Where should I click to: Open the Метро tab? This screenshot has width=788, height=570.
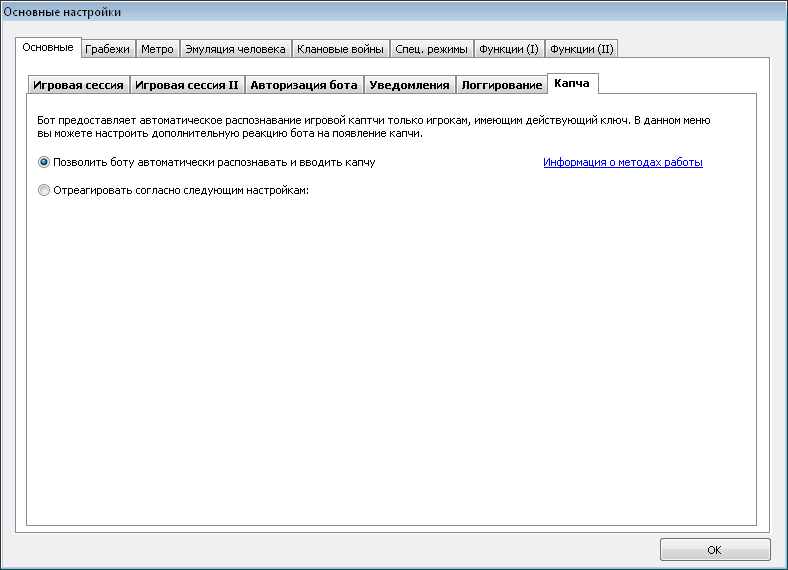tap(157, 49)
